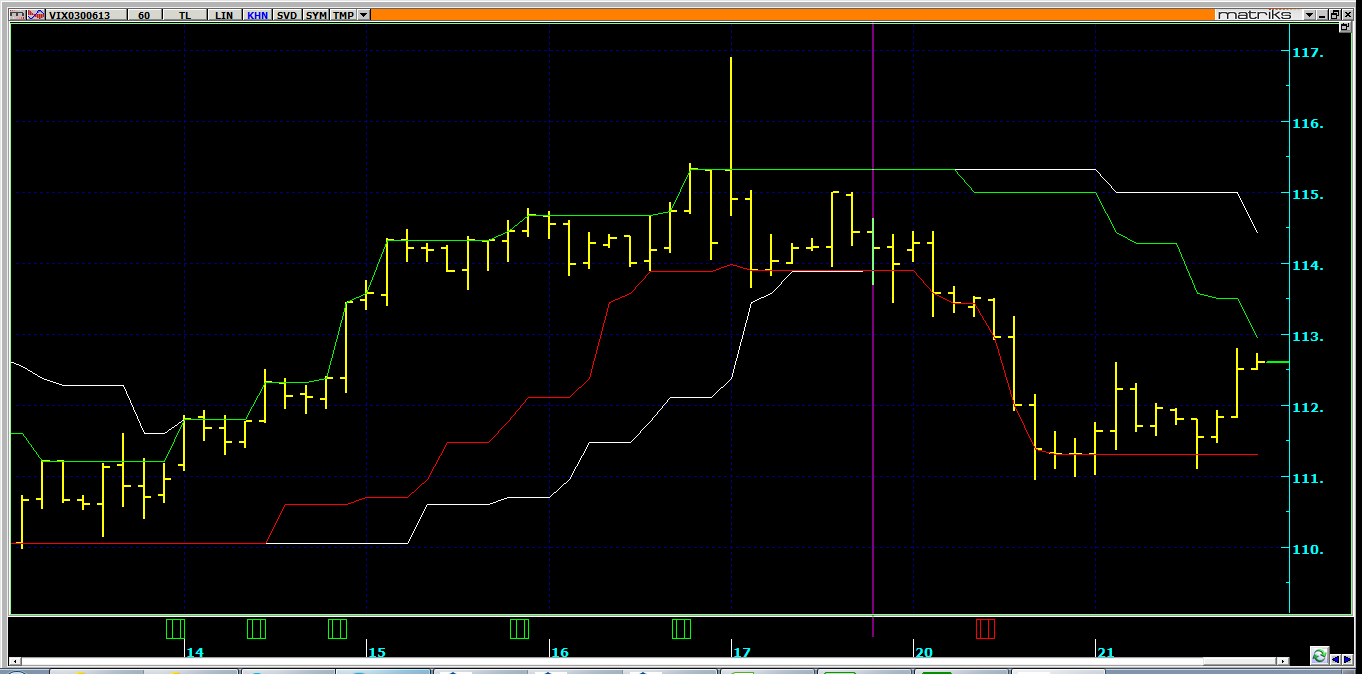Click the VIX0300613 symbol field
The image size is (1362, 674).
[x=87, y=15]
